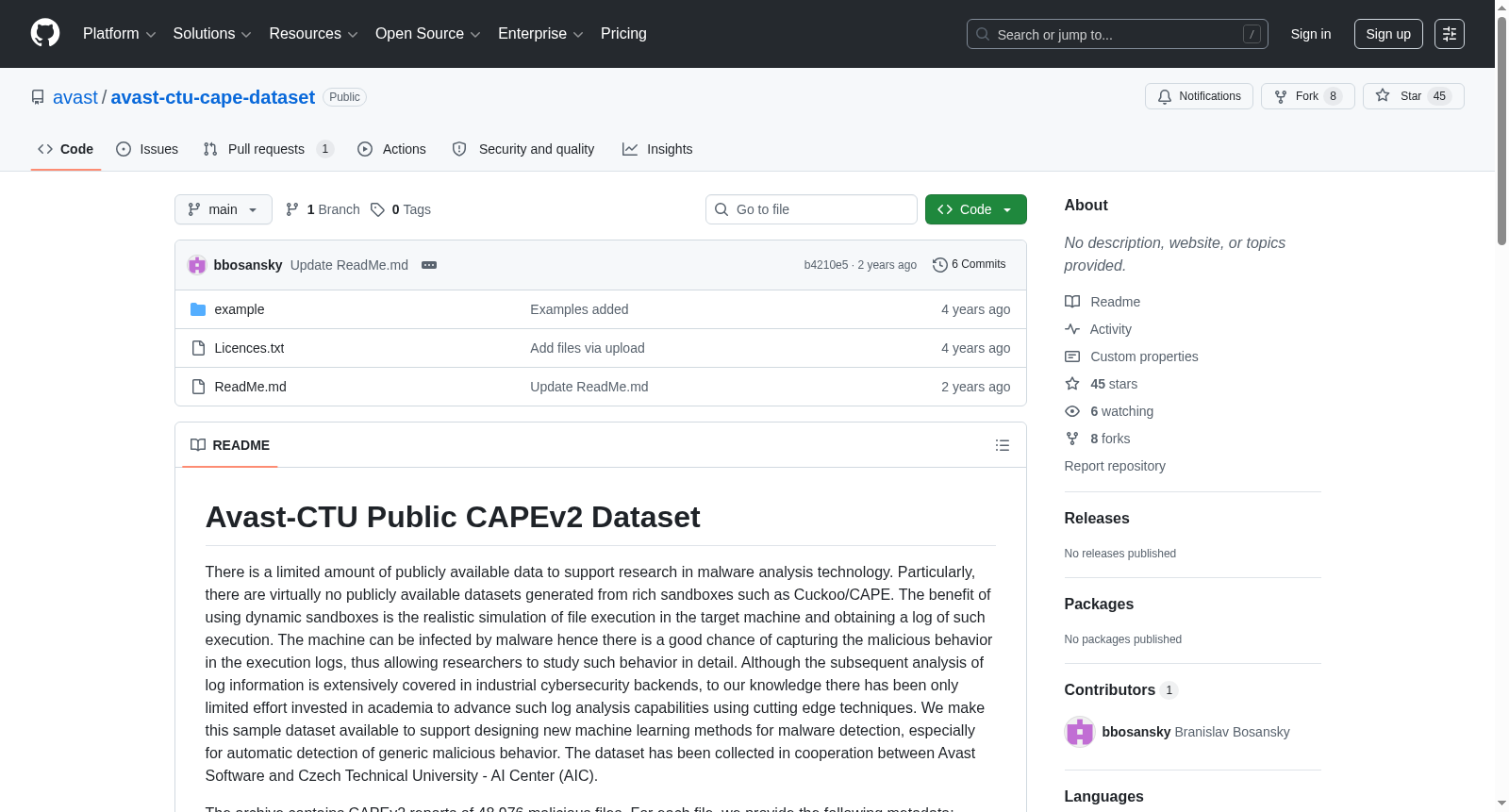Image resolution: width=1509 pixels, height=812 pixels.
Task: Click the Examples added commit message
Action: pyautogui.click(x=579, y=309)
